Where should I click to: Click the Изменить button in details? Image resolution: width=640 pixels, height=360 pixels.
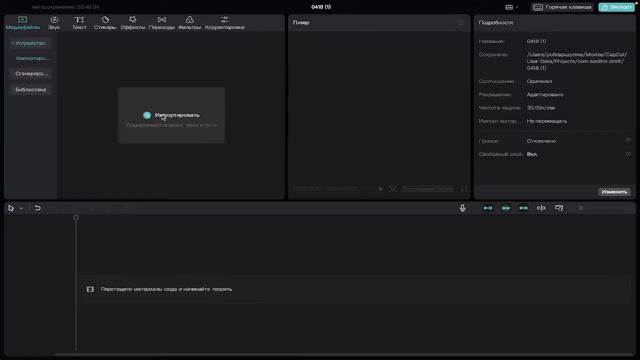click(x=614, y=192)
